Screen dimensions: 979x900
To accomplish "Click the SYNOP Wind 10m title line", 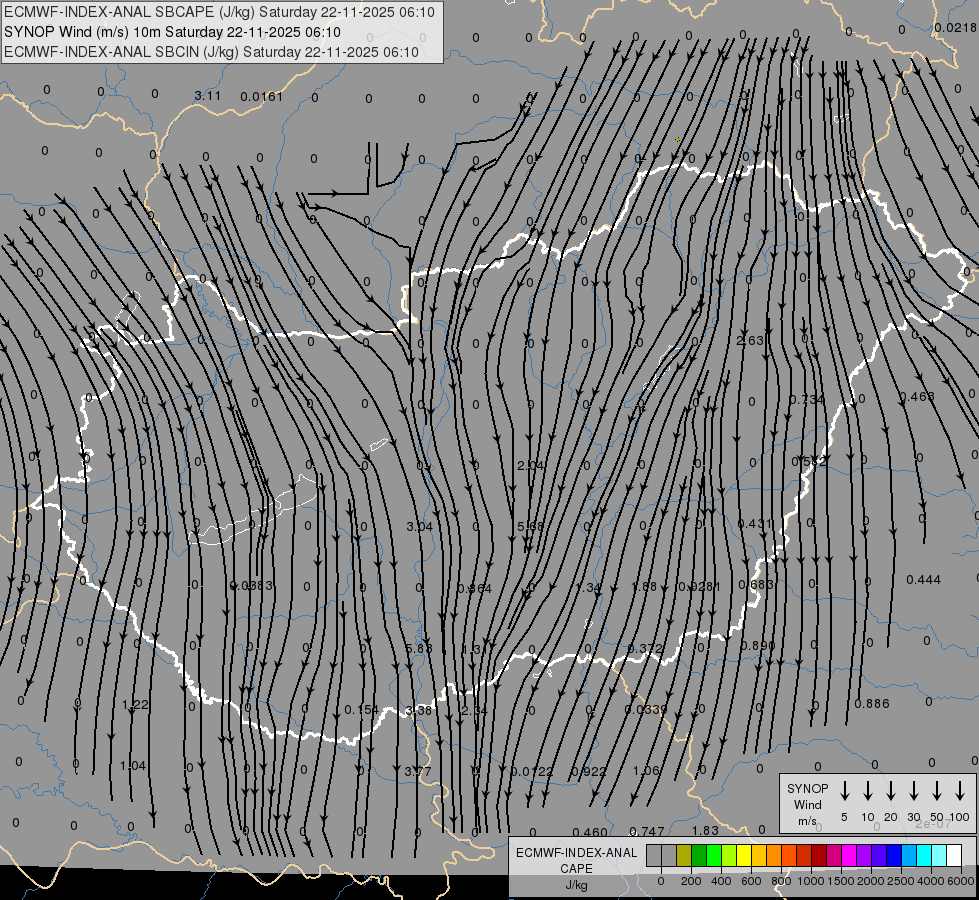I will pos(172,32).
